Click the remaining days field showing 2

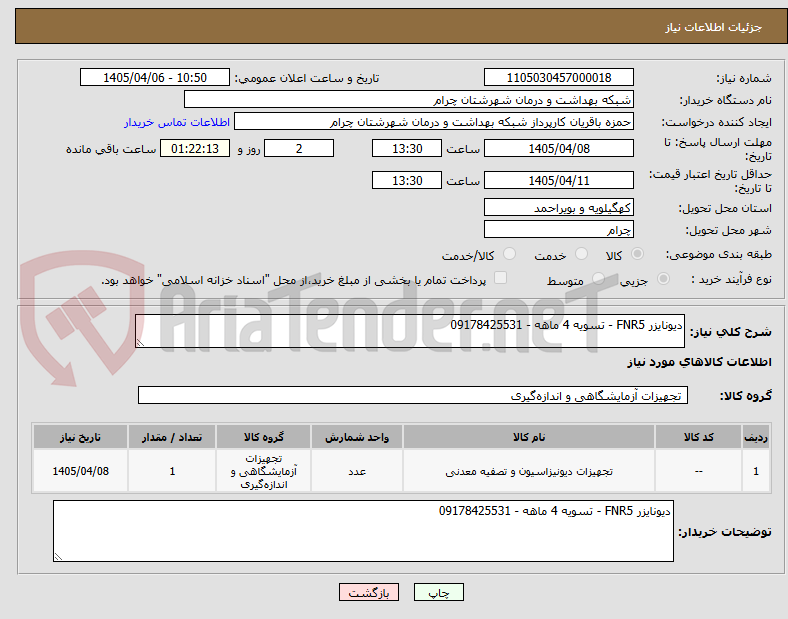pos(299,148)
